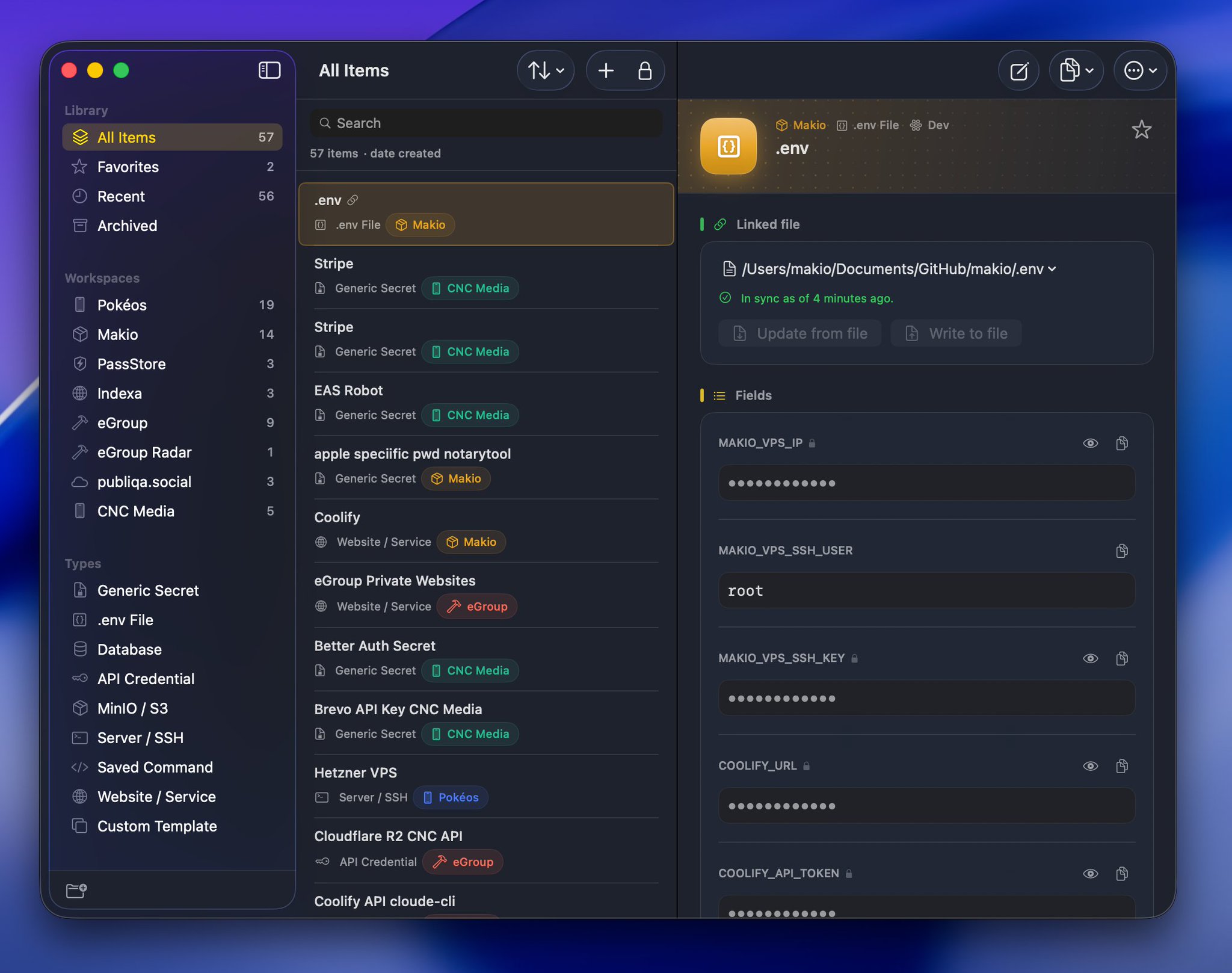Mark .env as favorite with star
This screenshot has width=1232, height=973.
[1141, 129]
